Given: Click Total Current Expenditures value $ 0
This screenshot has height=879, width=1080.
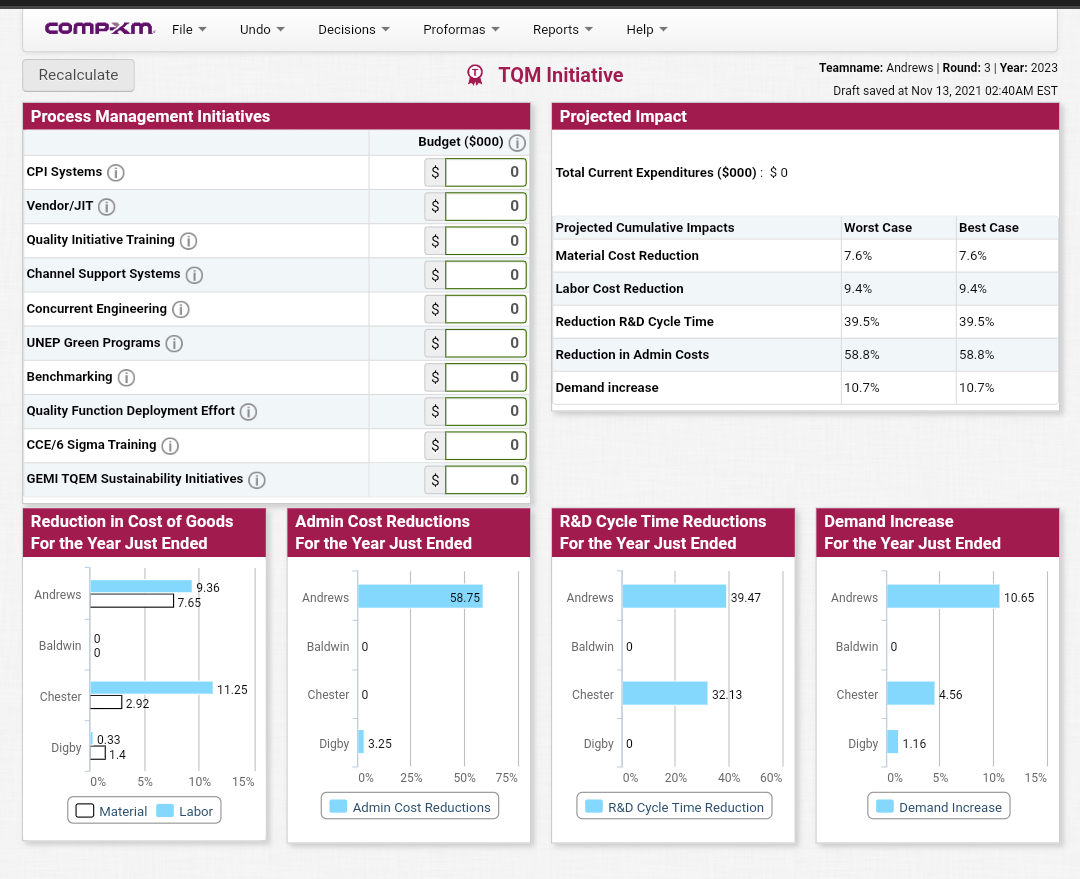Looking at the screenshot, I should tap(778, 173).
